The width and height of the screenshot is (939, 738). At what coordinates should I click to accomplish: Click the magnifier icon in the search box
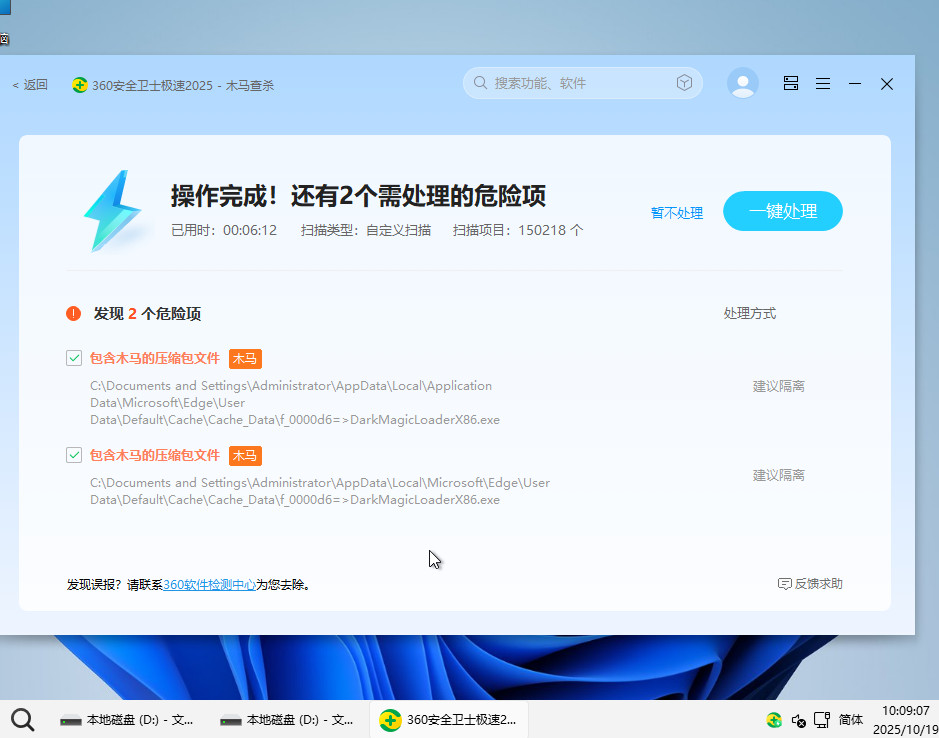coord(480,83)
